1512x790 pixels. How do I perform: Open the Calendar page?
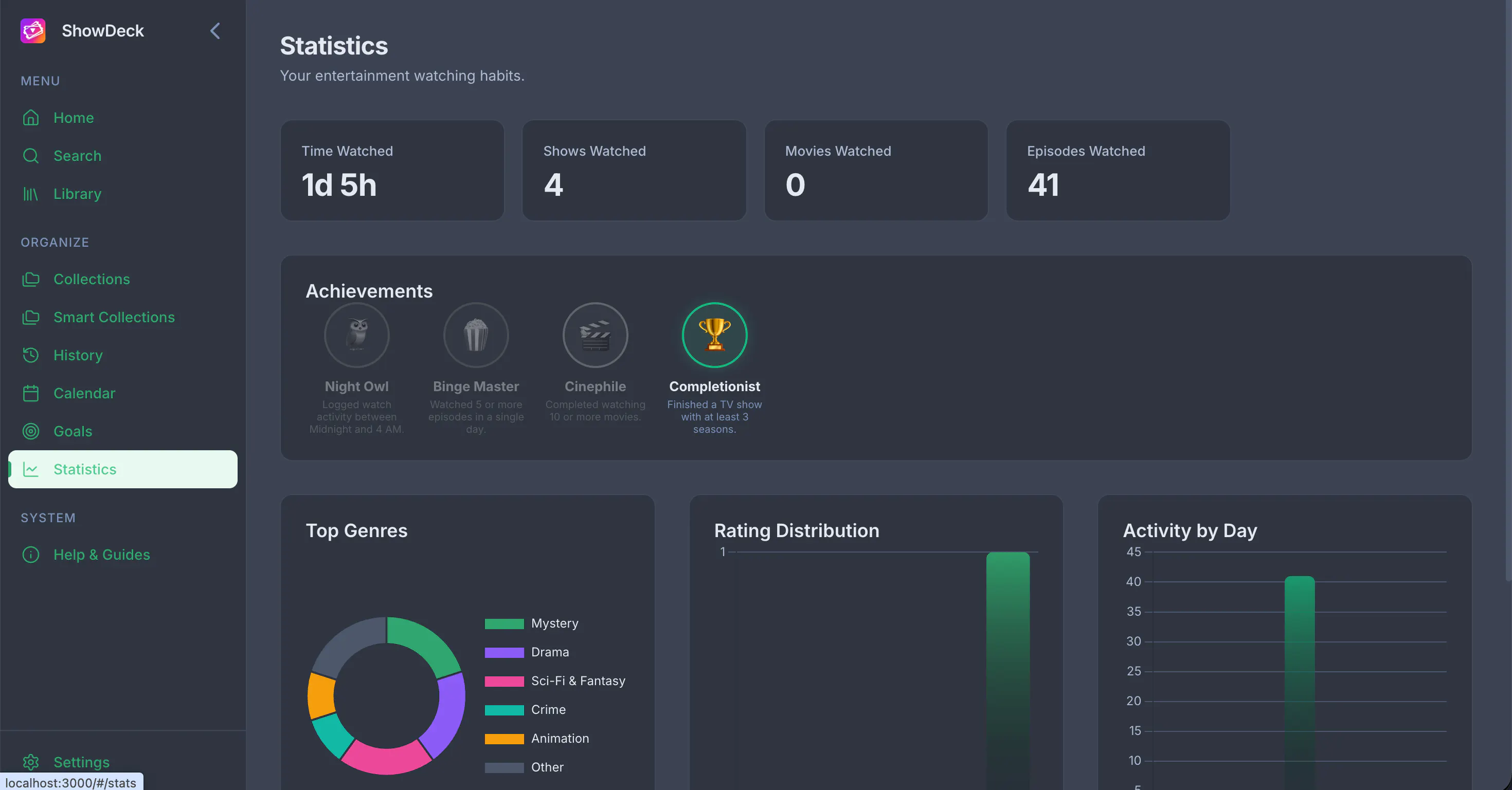(x=123, y=394)
